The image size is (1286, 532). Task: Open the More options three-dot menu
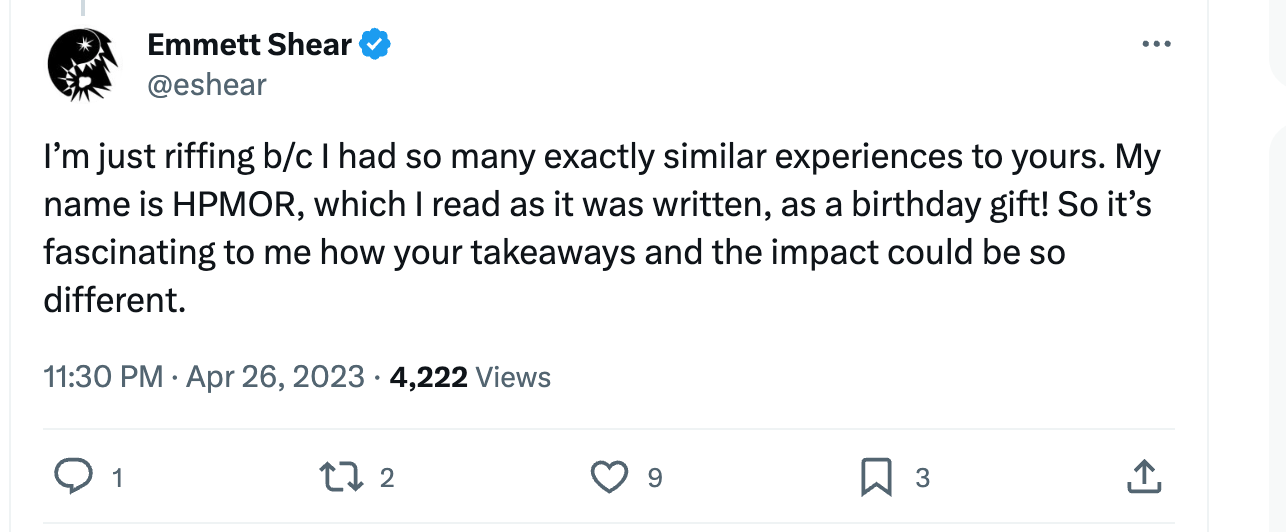[1155, 45]
